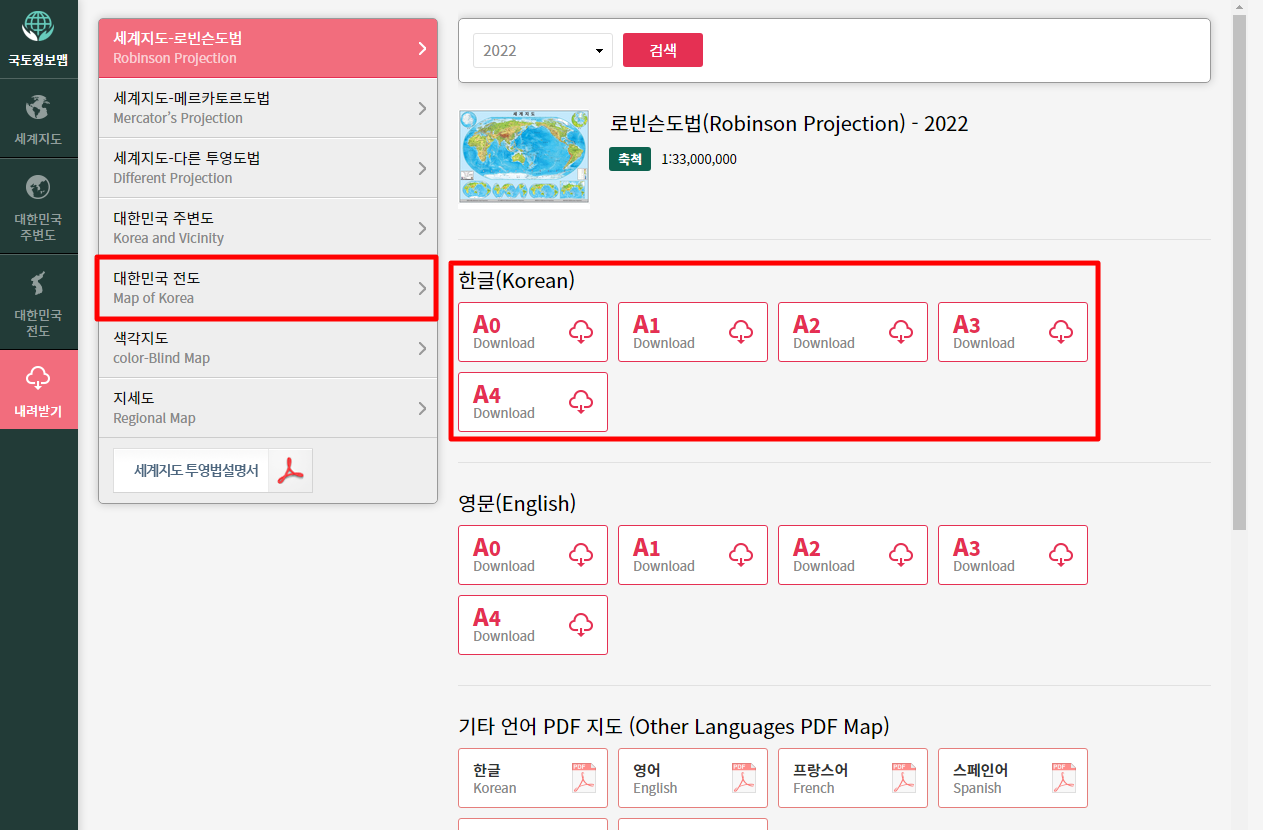
Task: Select 세계지도-다른 투영도법 menu item
Action: tap(268, 168)
